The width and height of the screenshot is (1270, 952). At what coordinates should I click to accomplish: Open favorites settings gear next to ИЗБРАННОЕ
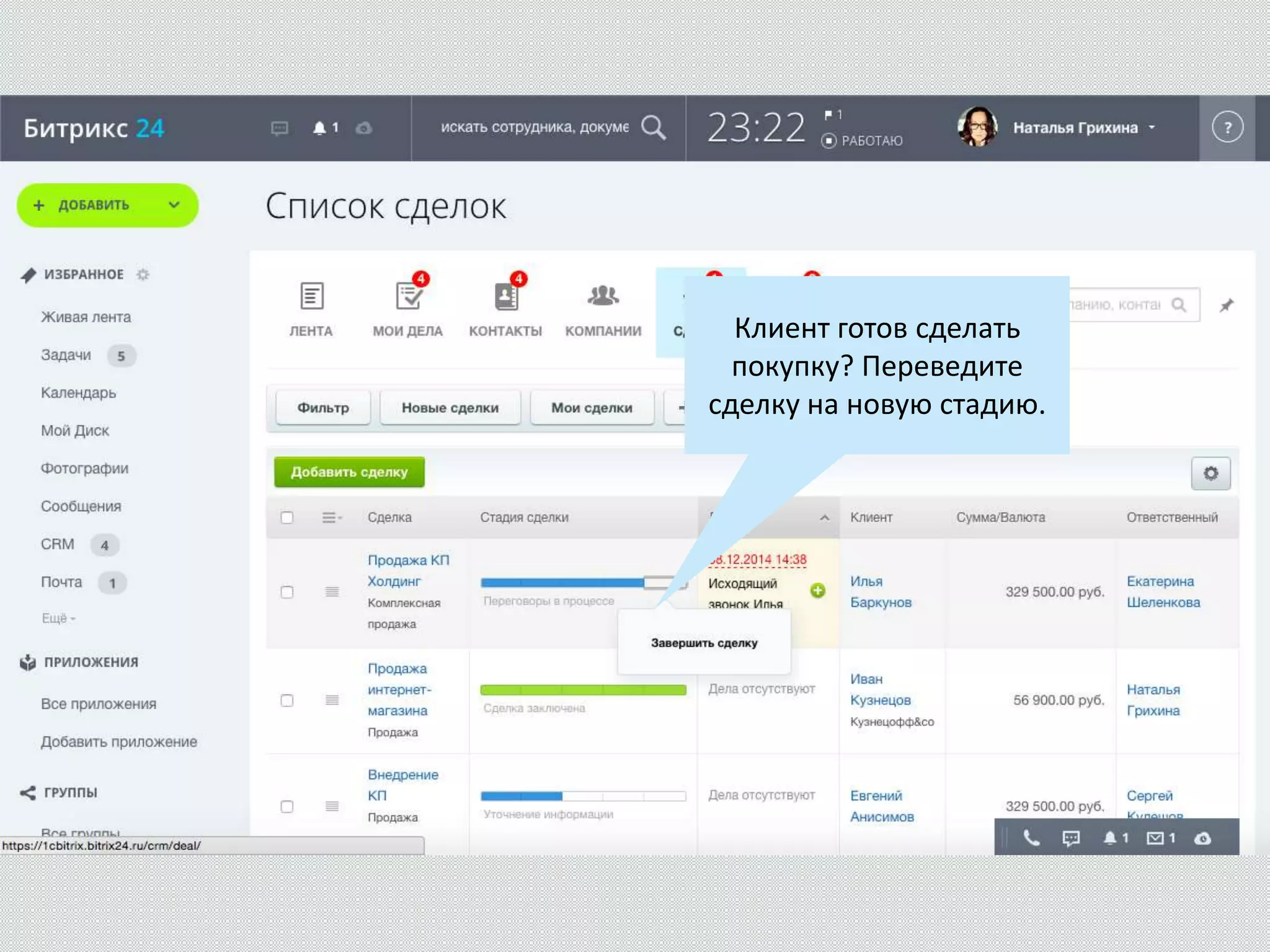click(x=143, y=275)
